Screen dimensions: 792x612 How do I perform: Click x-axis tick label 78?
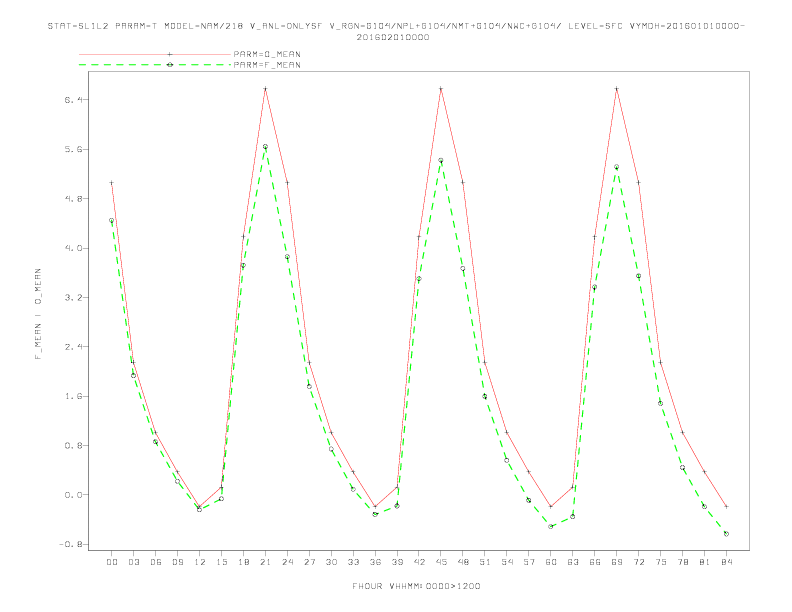coord(683,562)
